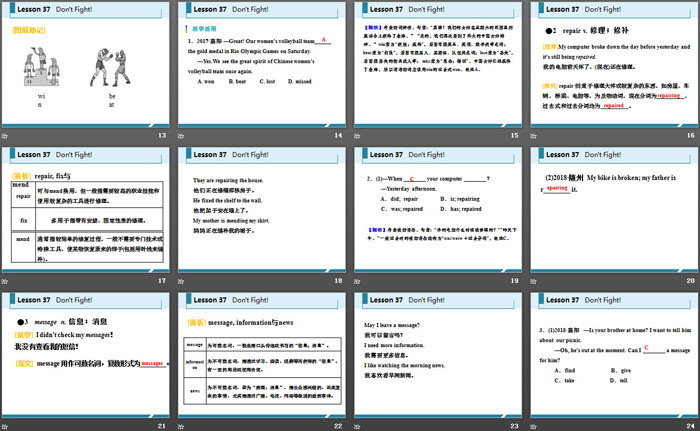Click the animation star icon under slide 21
Screen dimensions: 700x431
(x=4, y=427)
